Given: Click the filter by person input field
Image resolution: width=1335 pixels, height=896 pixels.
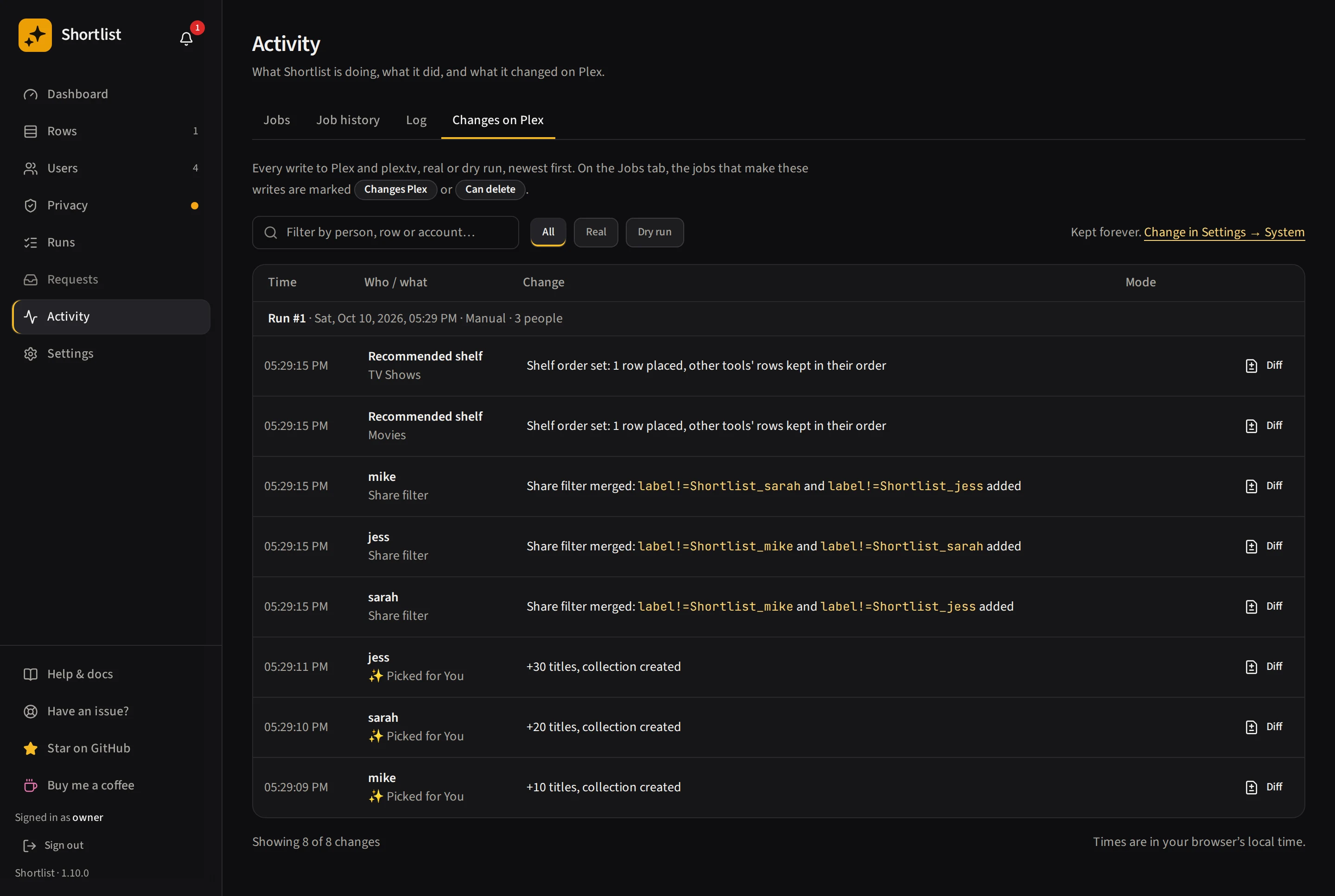Looking at the screenshot, I should point(385,233).
